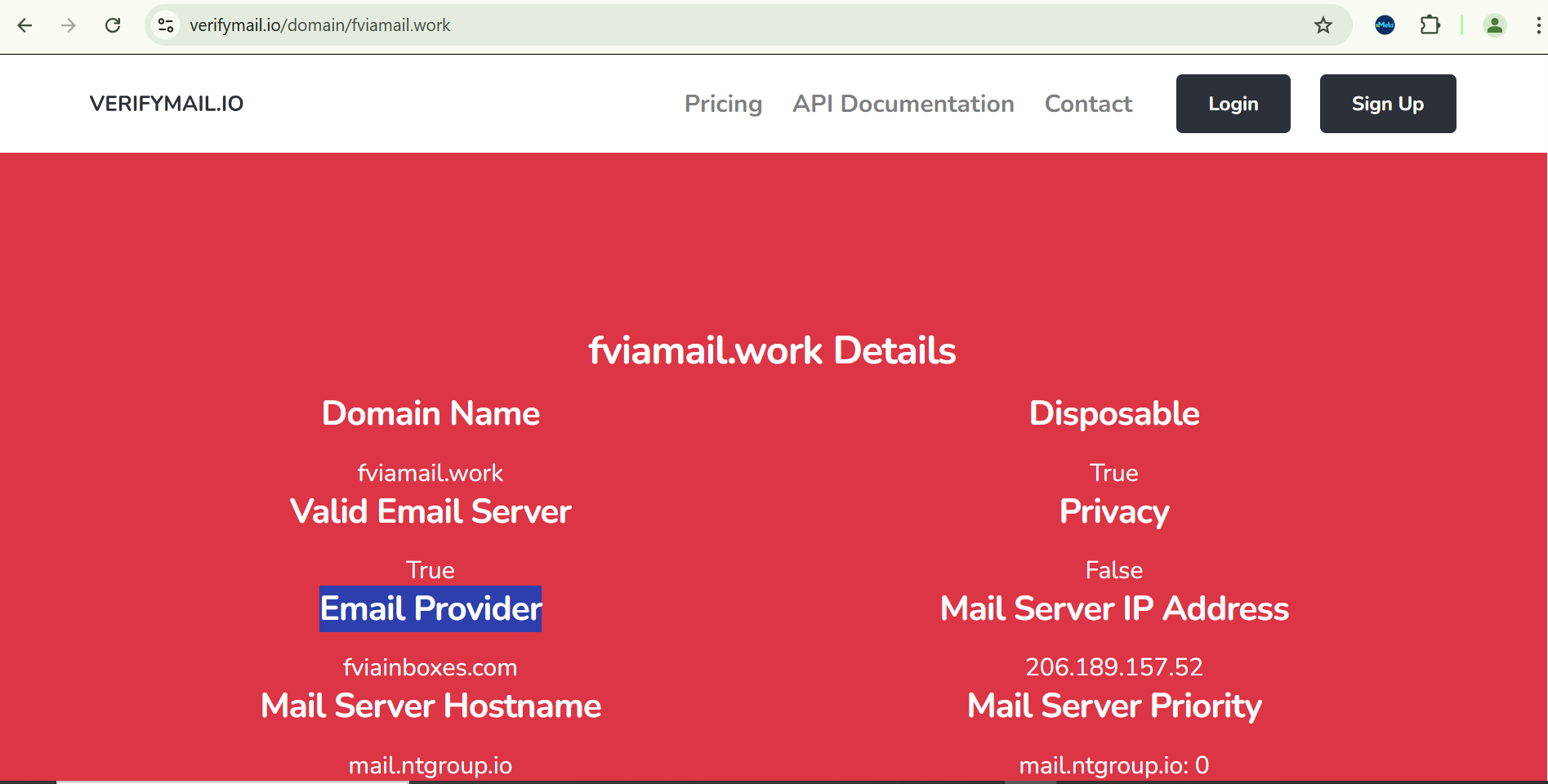Click the 'mail.ntgroup.io: 0' priority value
1548x784 pixels.
pos(1114,765)
